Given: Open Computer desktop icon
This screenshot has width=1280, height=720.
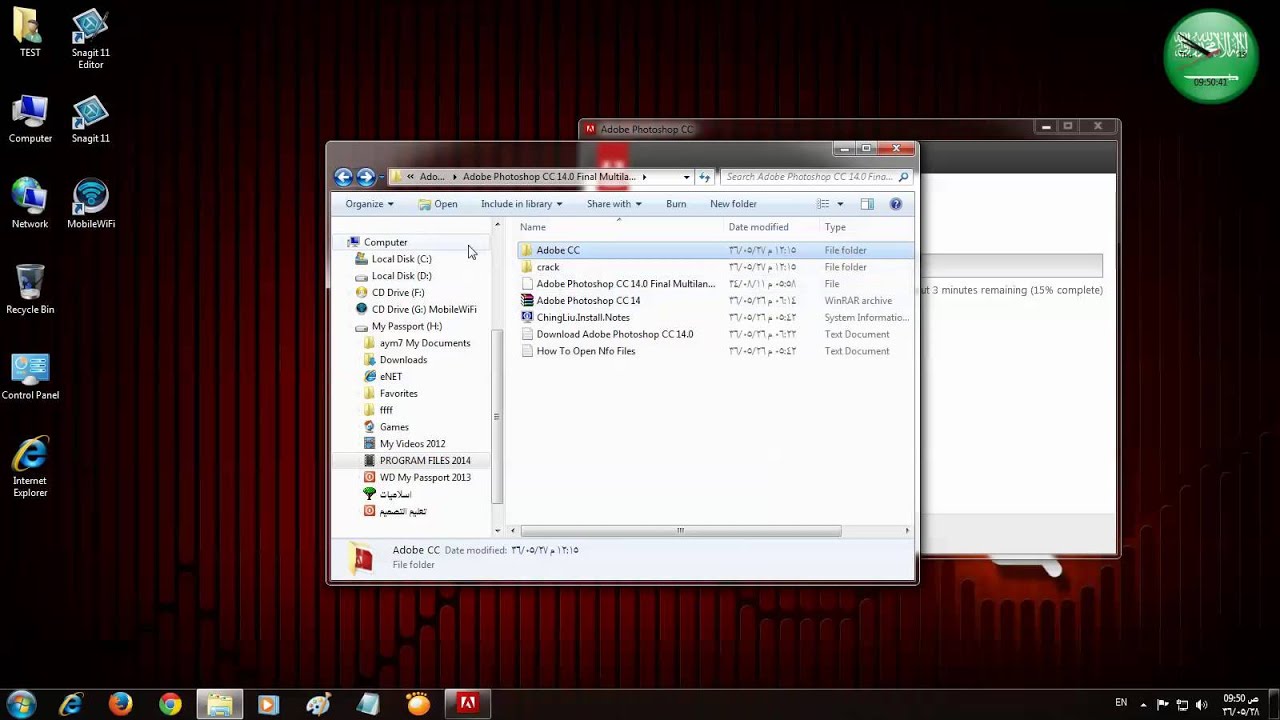Looking at the screenshot, I should coord(30,119).
